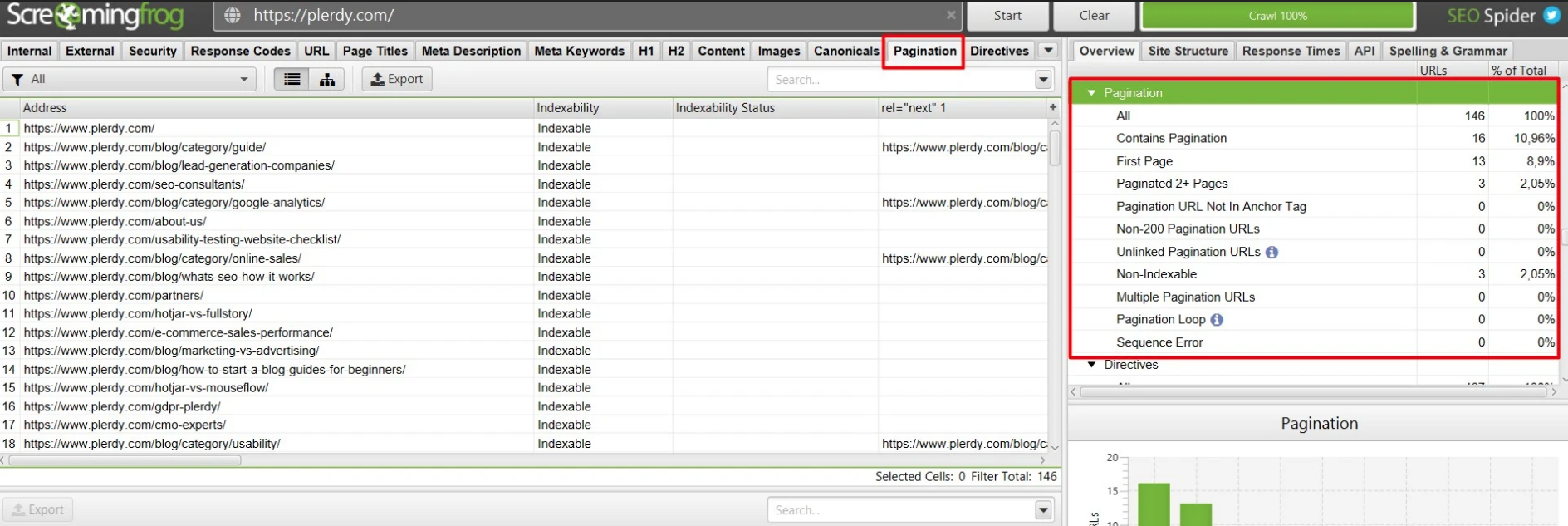
Task: Open the Canonicals tab
Action: 846,51
